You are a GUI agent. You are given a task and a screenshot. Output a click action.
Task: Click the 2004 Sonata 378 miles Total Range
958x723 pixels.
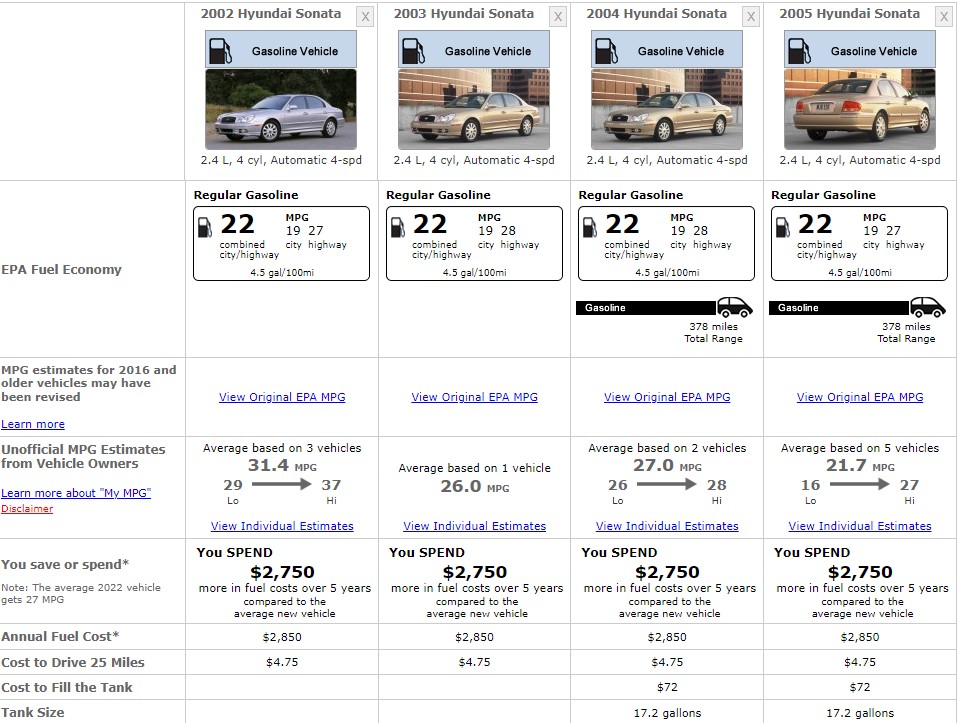click(714, 332)
